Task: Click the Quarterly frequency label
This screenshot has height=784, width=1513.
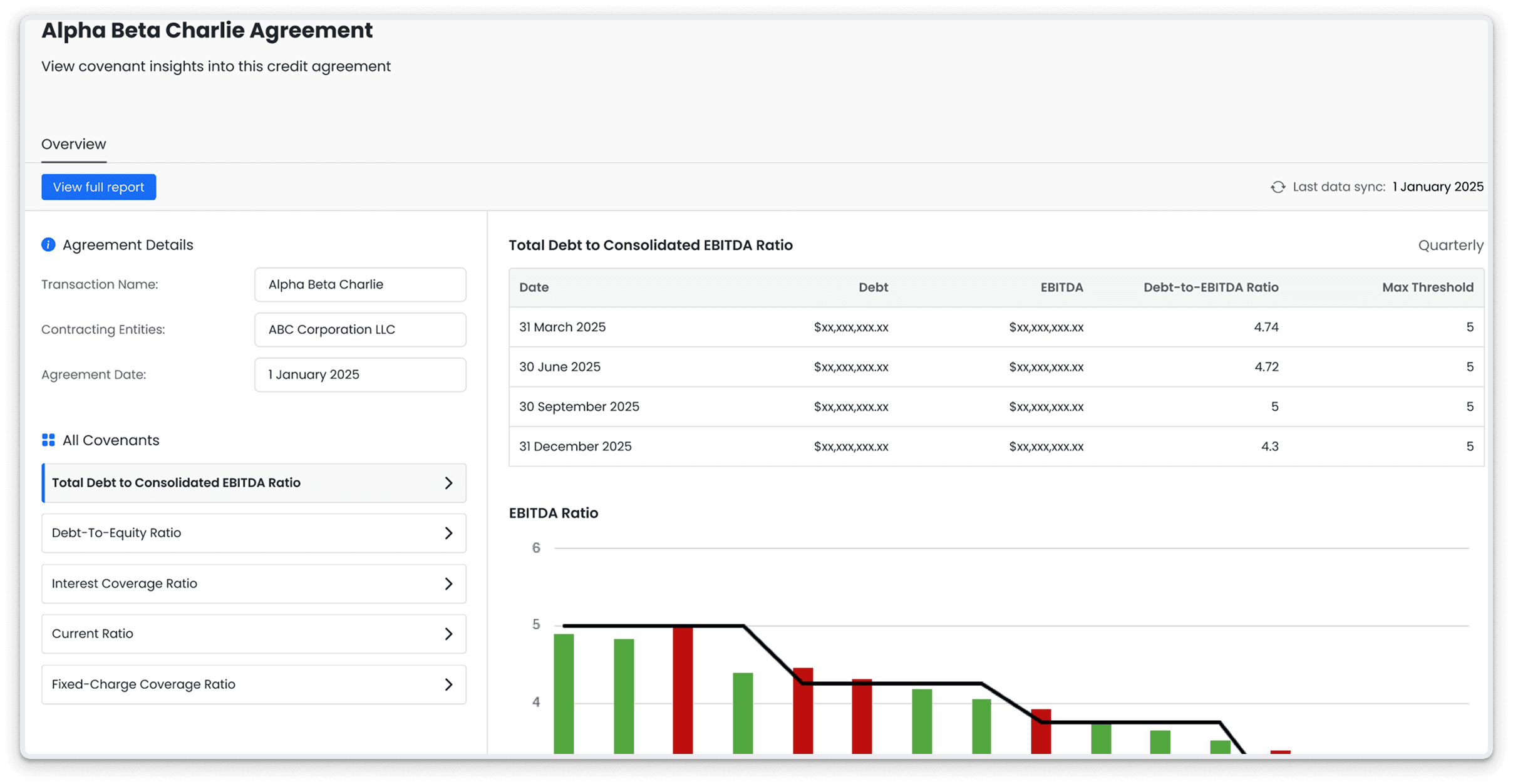Action: coord(1450,245)
